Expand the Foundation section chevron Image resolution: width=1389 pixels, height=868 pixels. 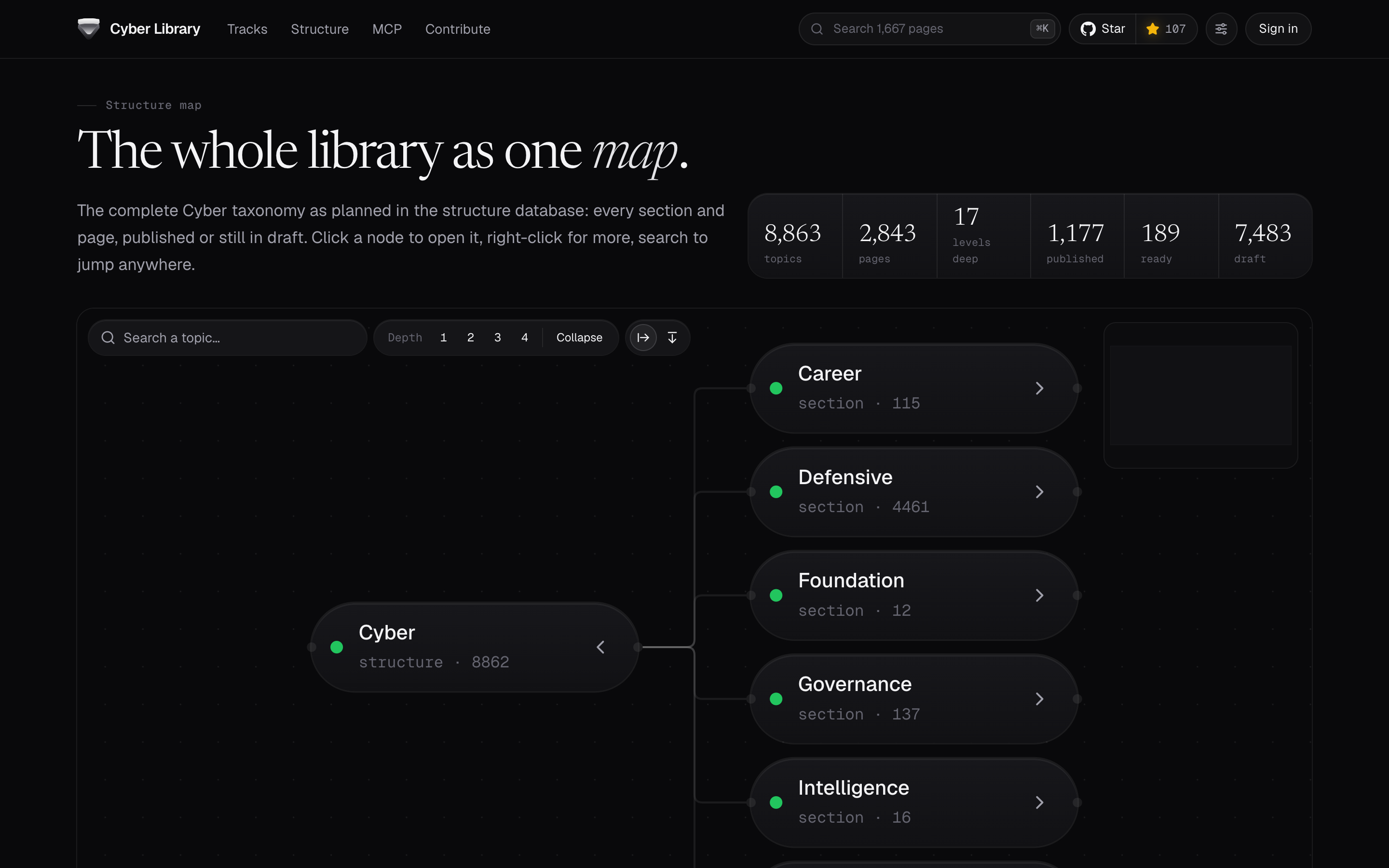(x=1039, y=596)
